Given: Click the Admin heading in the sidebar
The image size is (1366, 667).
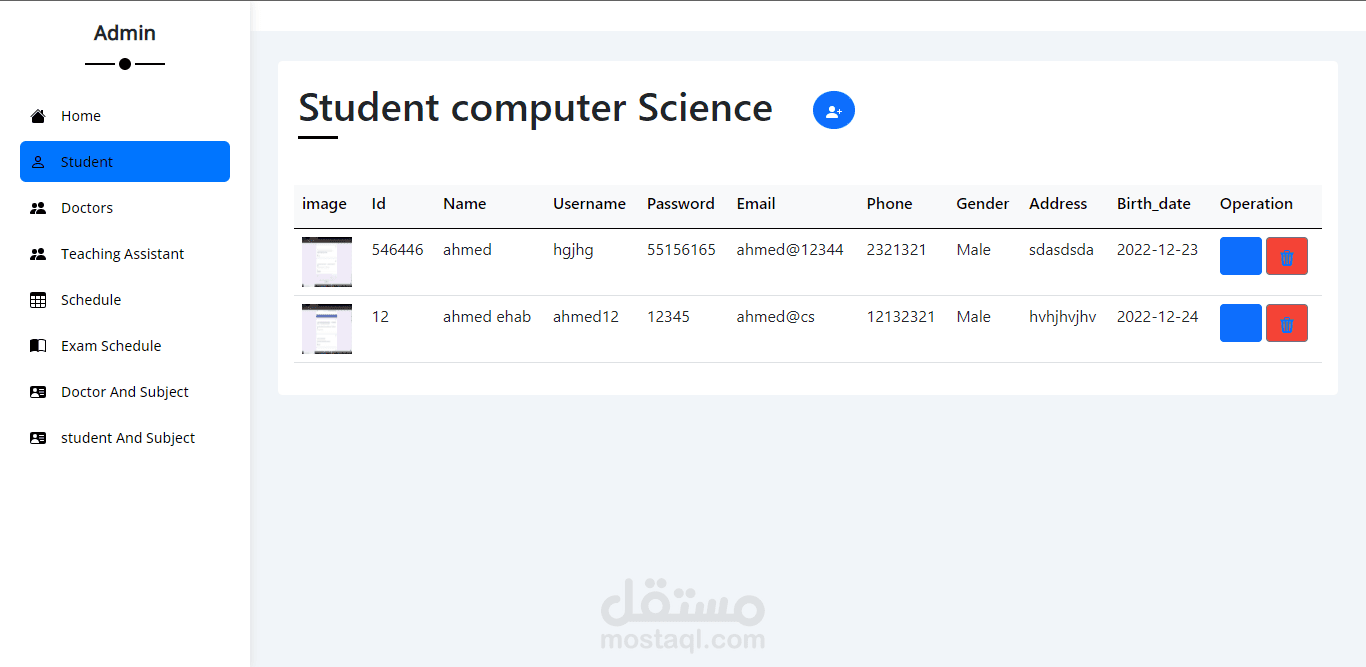Looking at the screenshot, I should tap(125, 33).
